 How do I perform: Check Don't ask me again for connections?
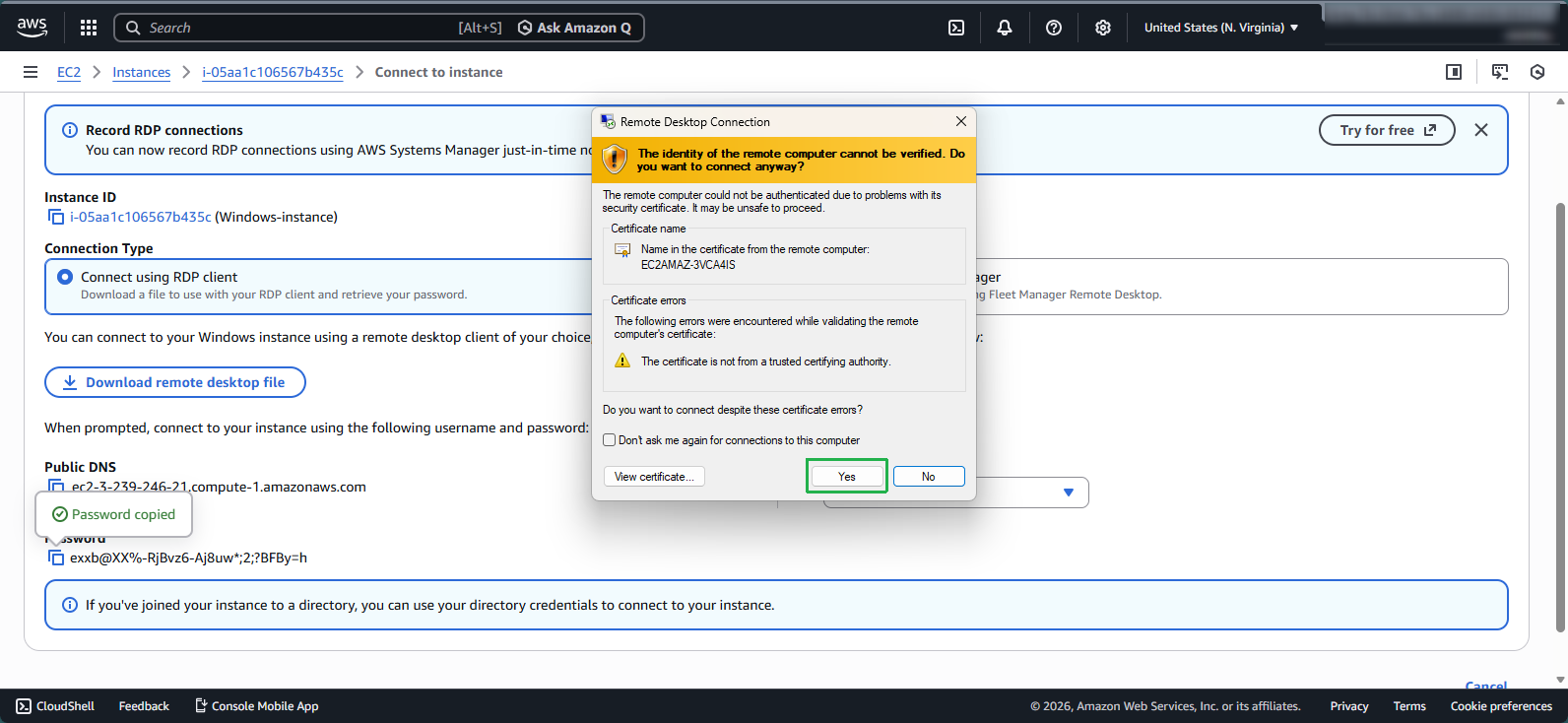point(609,440)
